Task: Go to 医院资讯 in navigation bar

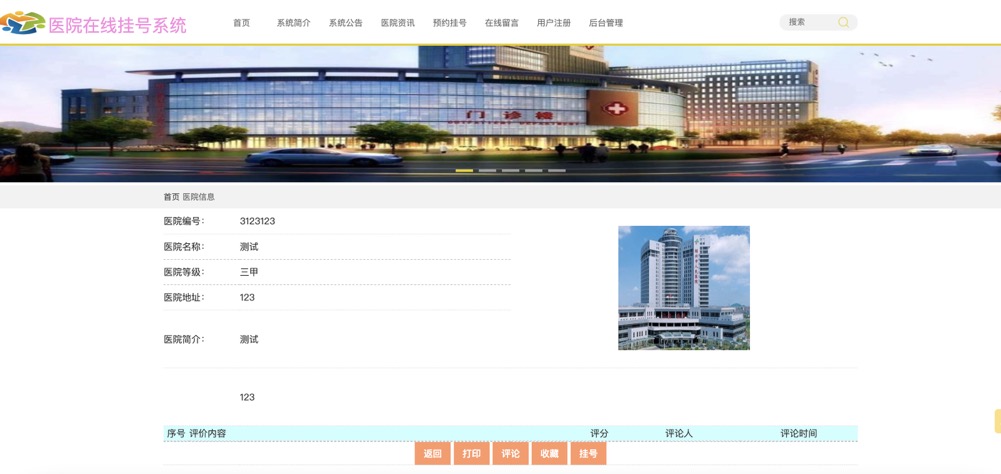Action: click(398, 23)
